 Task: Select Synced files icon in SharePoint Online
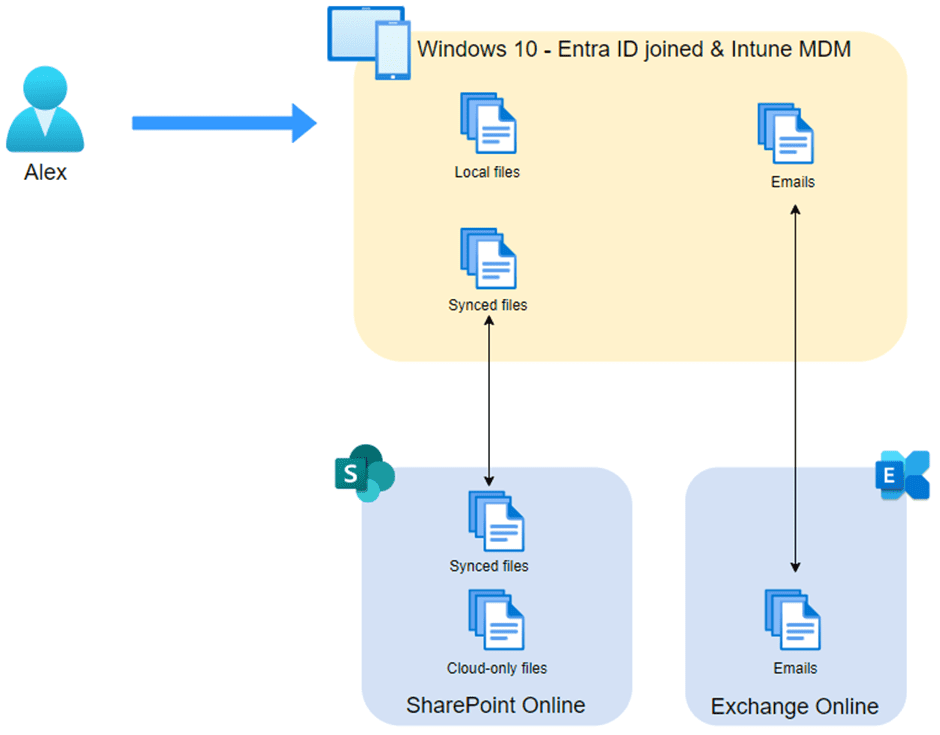click(496, 521)
